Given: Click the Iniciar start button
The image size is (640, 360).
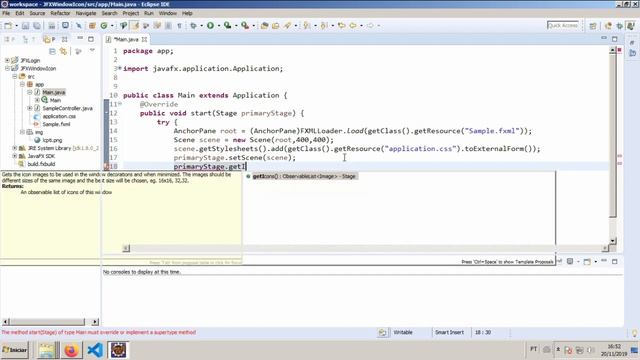Looking at the screenshot, I should [15, 350].
